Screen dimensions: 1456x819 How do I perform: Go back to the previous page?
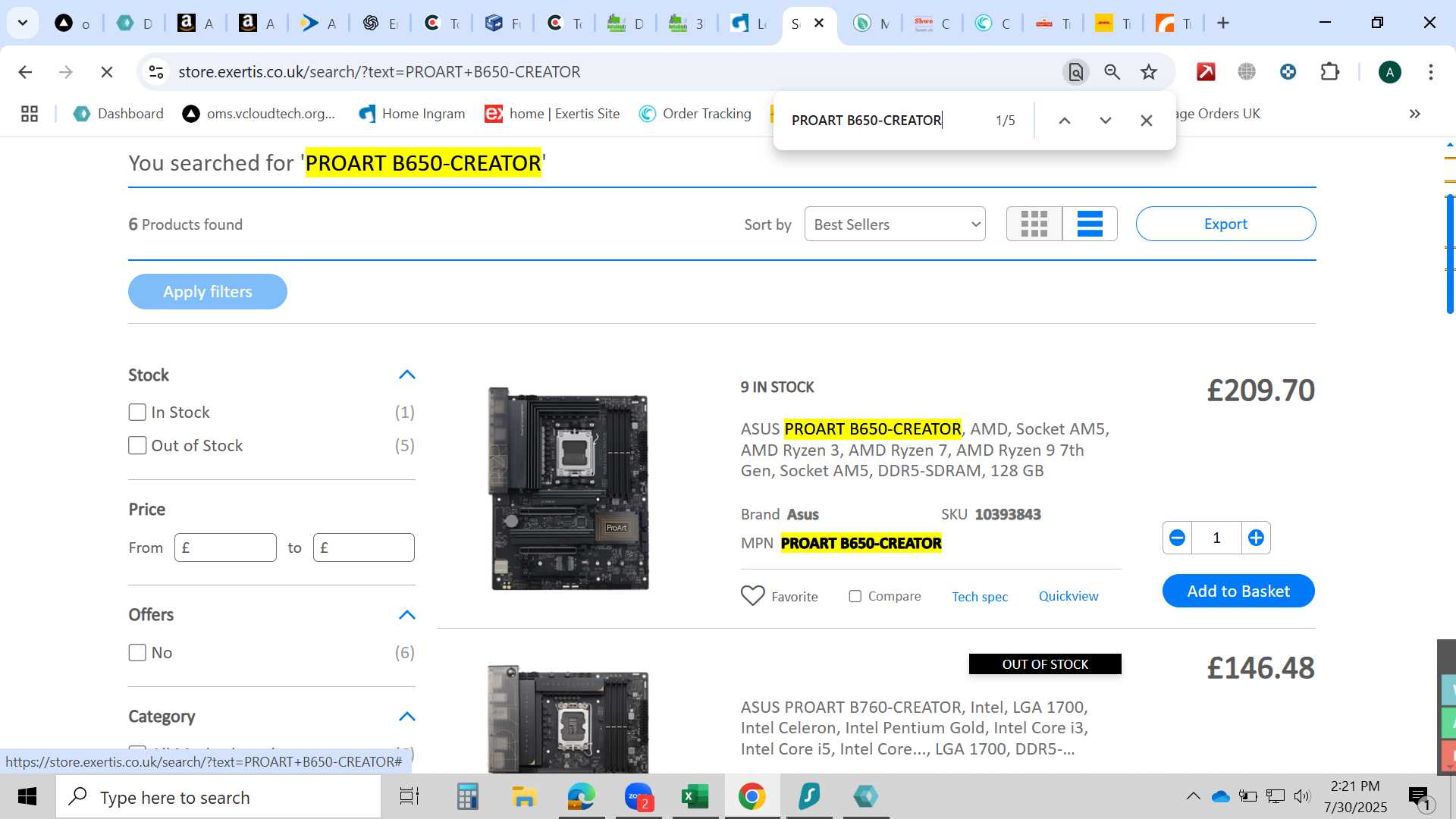[25, 72]
